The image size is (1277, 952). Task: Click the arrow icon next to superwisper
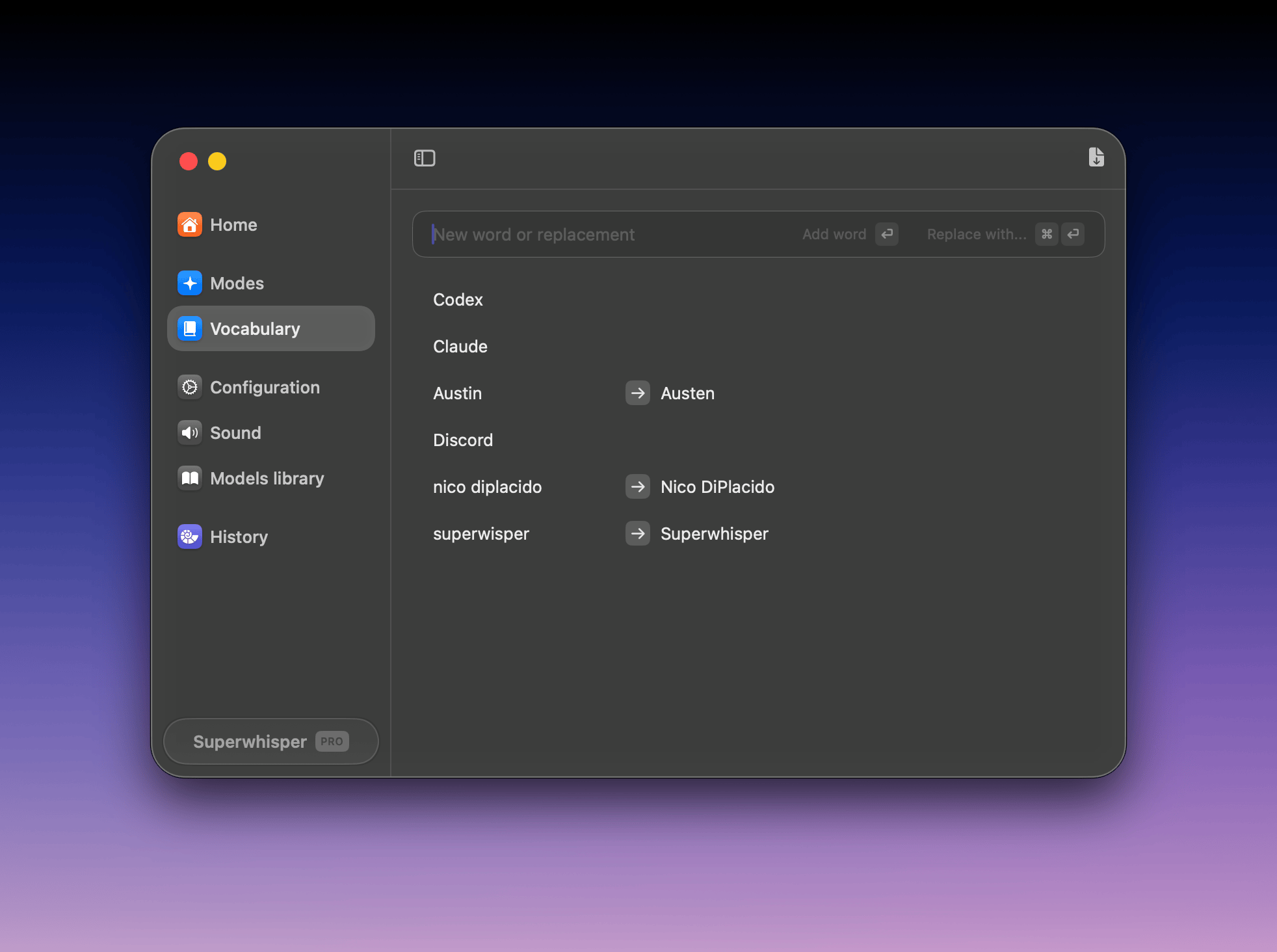(x=638, y=533)
